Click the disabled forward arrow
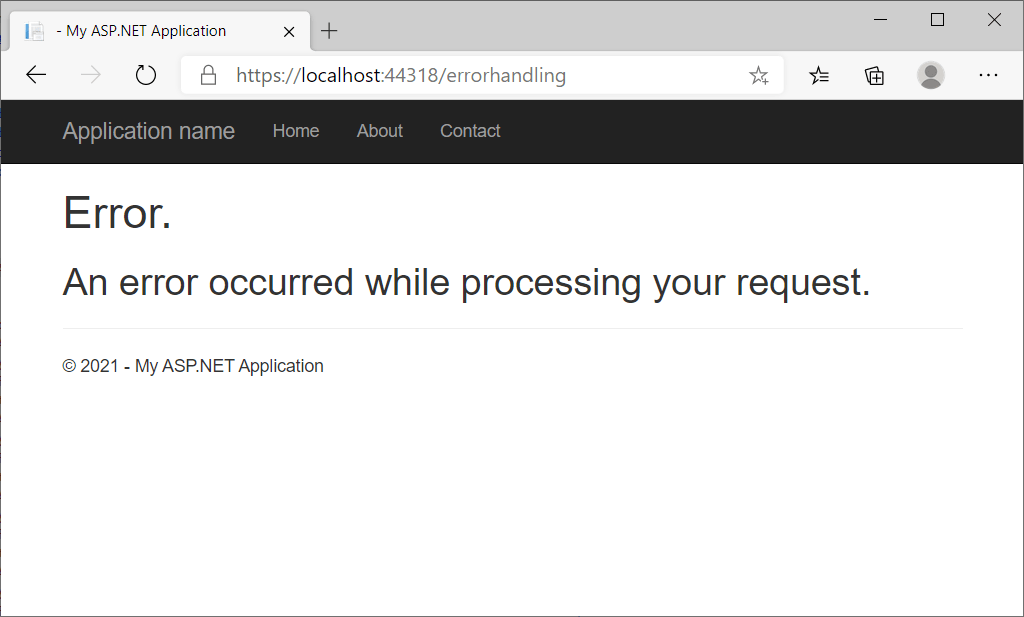 coord(90,74)
